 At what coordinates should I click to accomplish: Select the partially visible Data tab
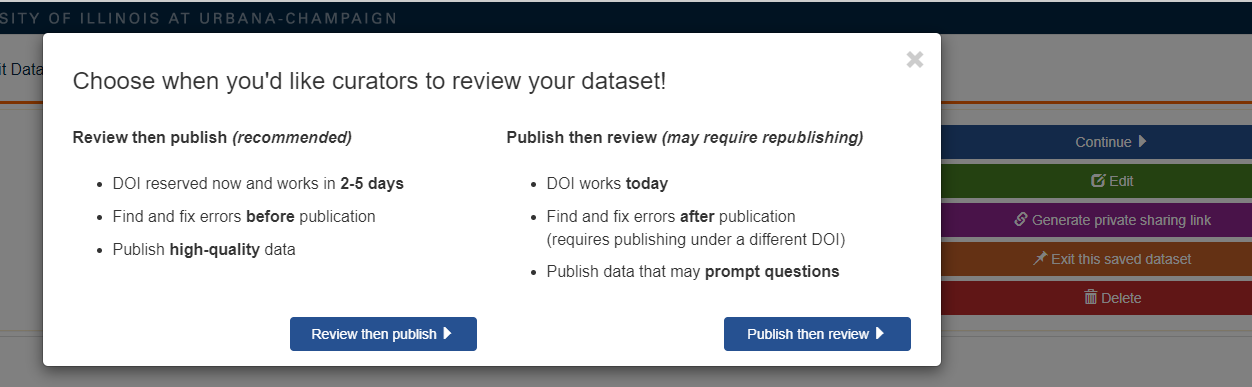coord(20,68)
